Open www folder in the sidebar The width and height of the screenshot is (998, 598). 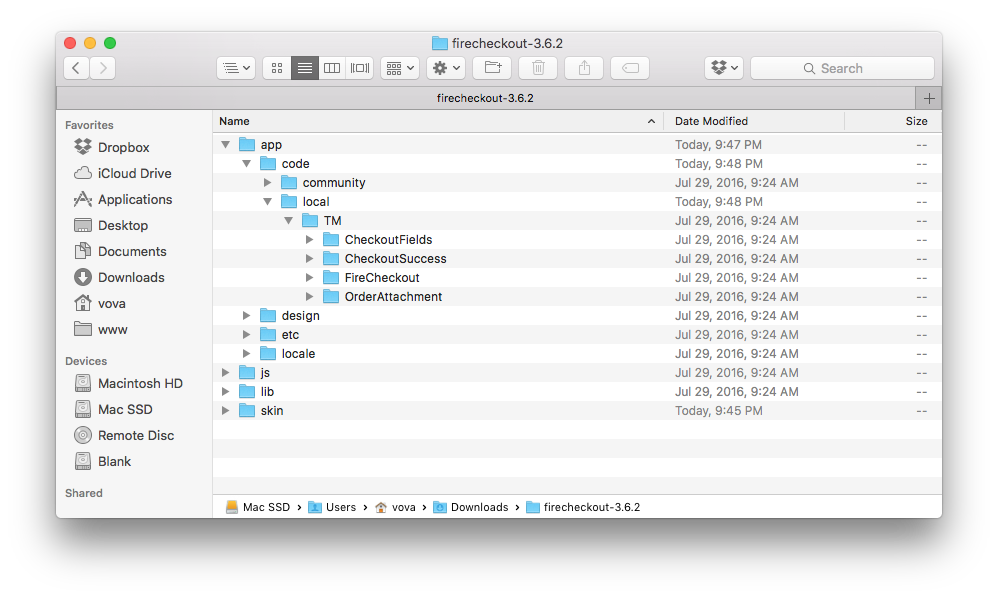(x=101, y=330)
